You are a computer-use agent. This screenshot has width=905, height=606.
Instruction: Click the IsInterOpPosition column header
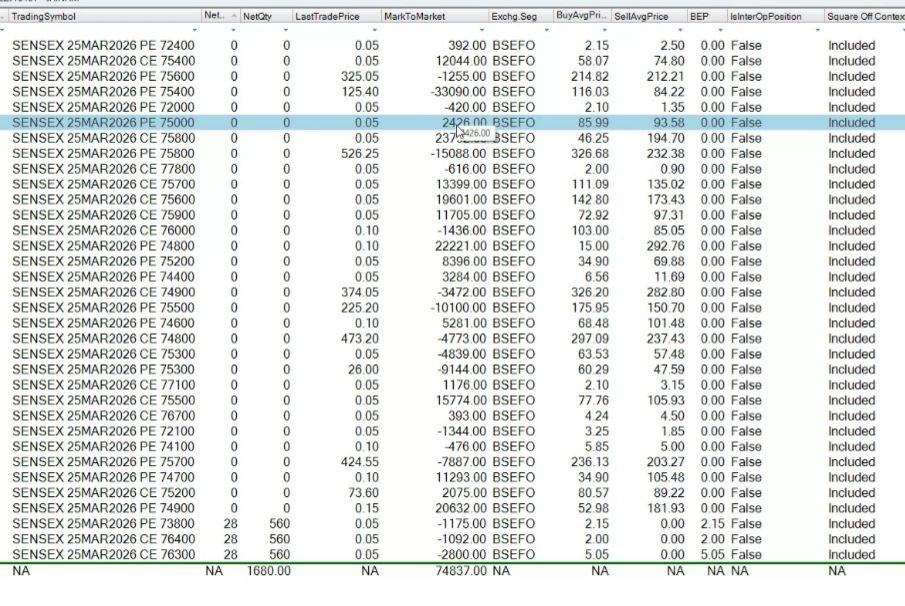pos(775,16)
